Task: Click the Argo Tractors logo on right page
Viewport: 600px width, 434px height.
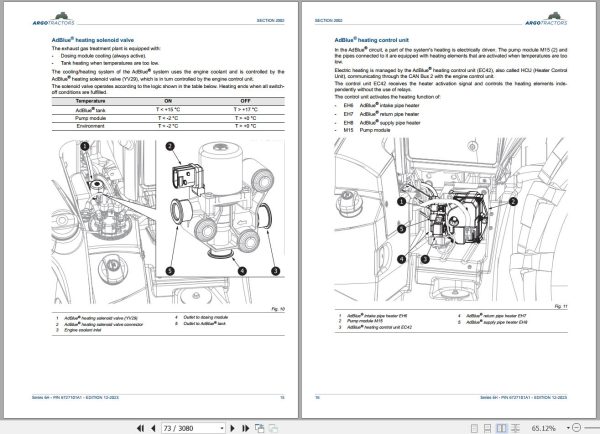Action: tap(546, 19)
